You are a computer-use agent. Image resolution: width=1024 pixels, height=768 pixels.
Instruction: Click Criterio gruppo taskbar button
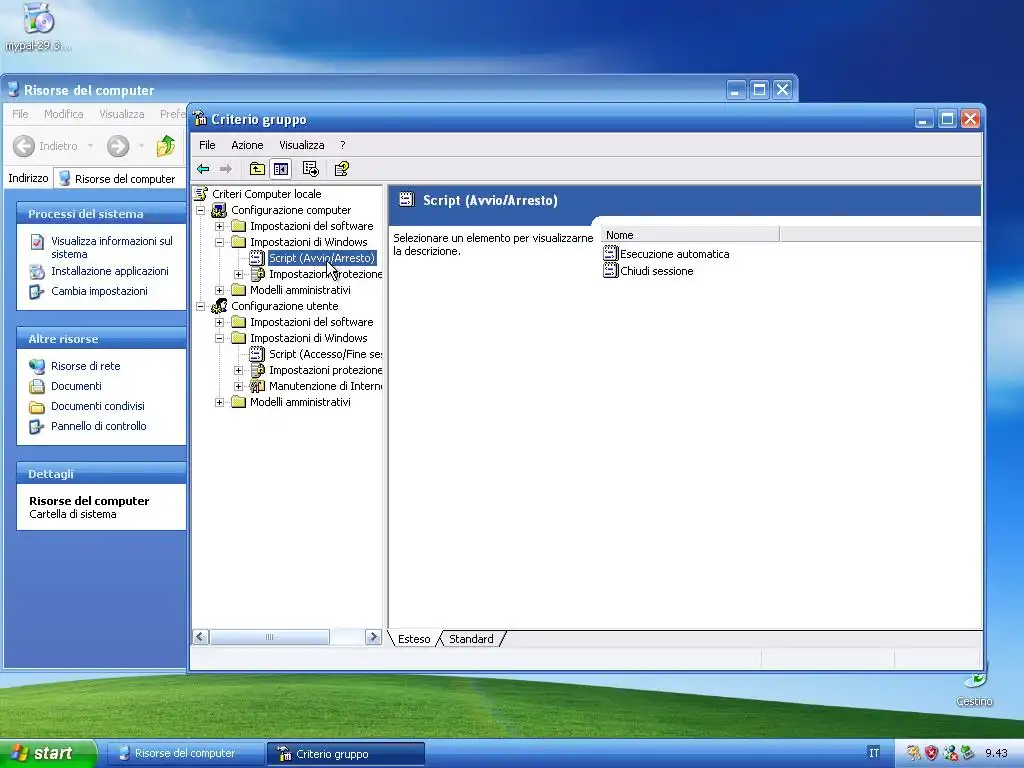(x=345, y=754)
